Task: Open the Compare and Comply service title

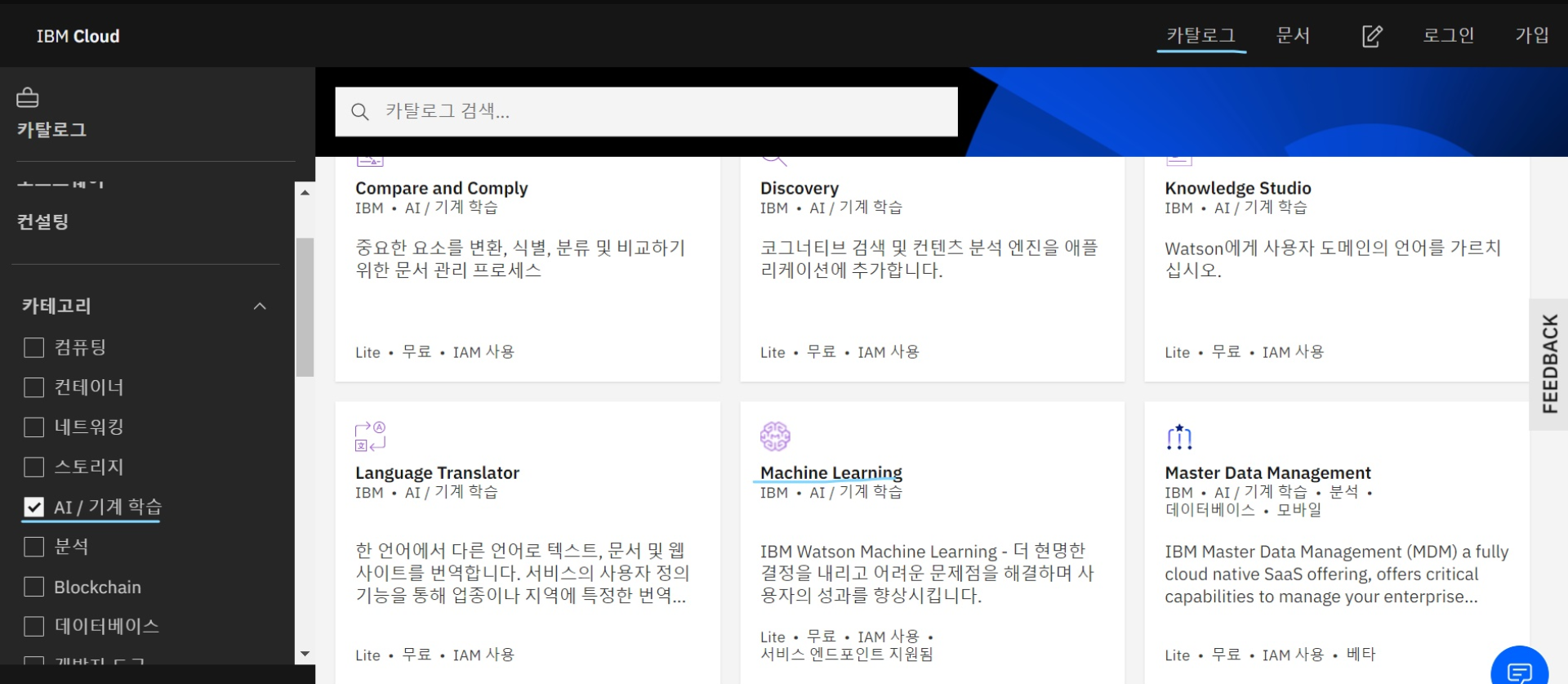Action: coord(442,188)
